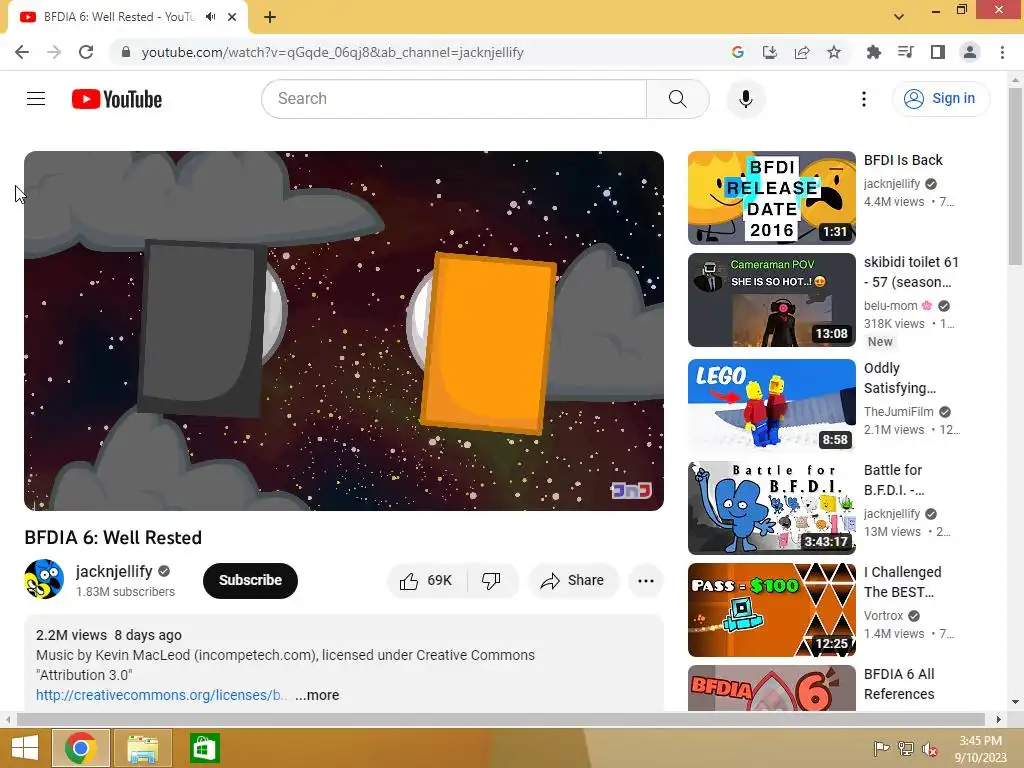Open Windows Store from the taskbar

pos(204,748)
